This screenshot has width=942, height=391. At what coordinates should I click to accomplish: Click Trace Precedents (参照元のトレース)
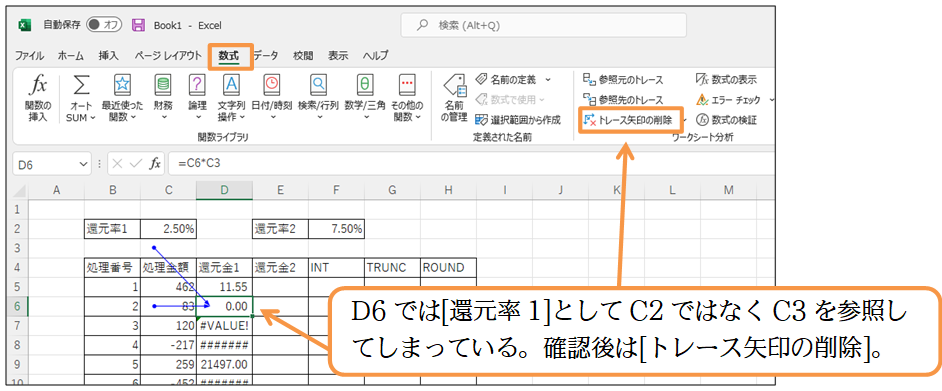click(x=623, y=79)
